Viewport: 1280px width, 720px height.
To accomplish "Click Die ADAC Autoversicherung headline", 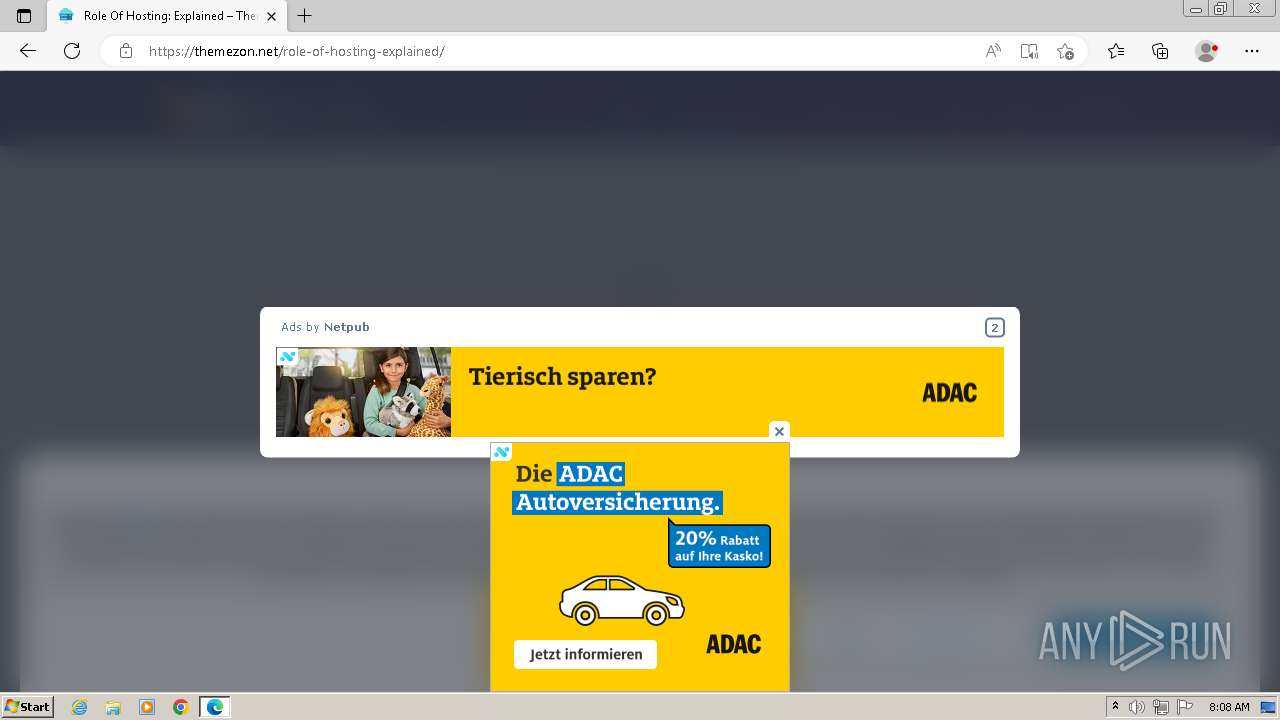I will click(617, 487).
